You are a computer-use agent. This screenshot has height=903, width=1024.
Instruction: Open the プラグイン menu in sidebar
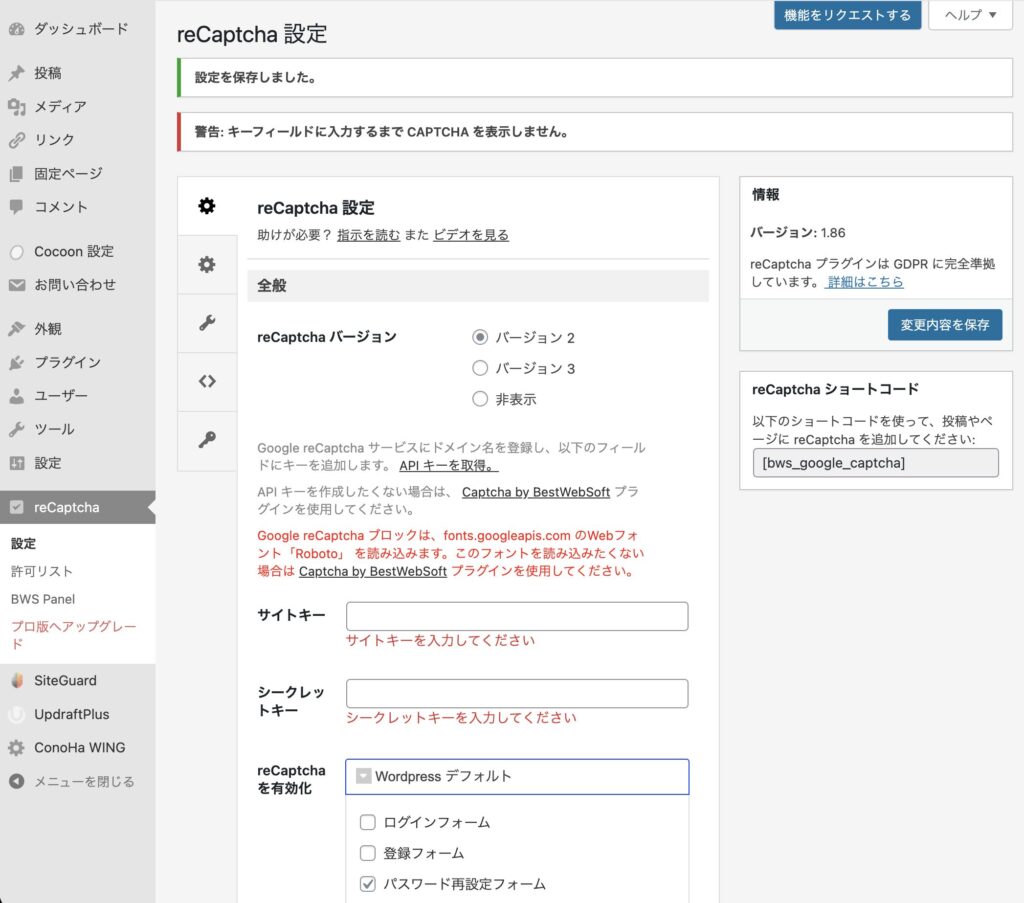(67, 362)
